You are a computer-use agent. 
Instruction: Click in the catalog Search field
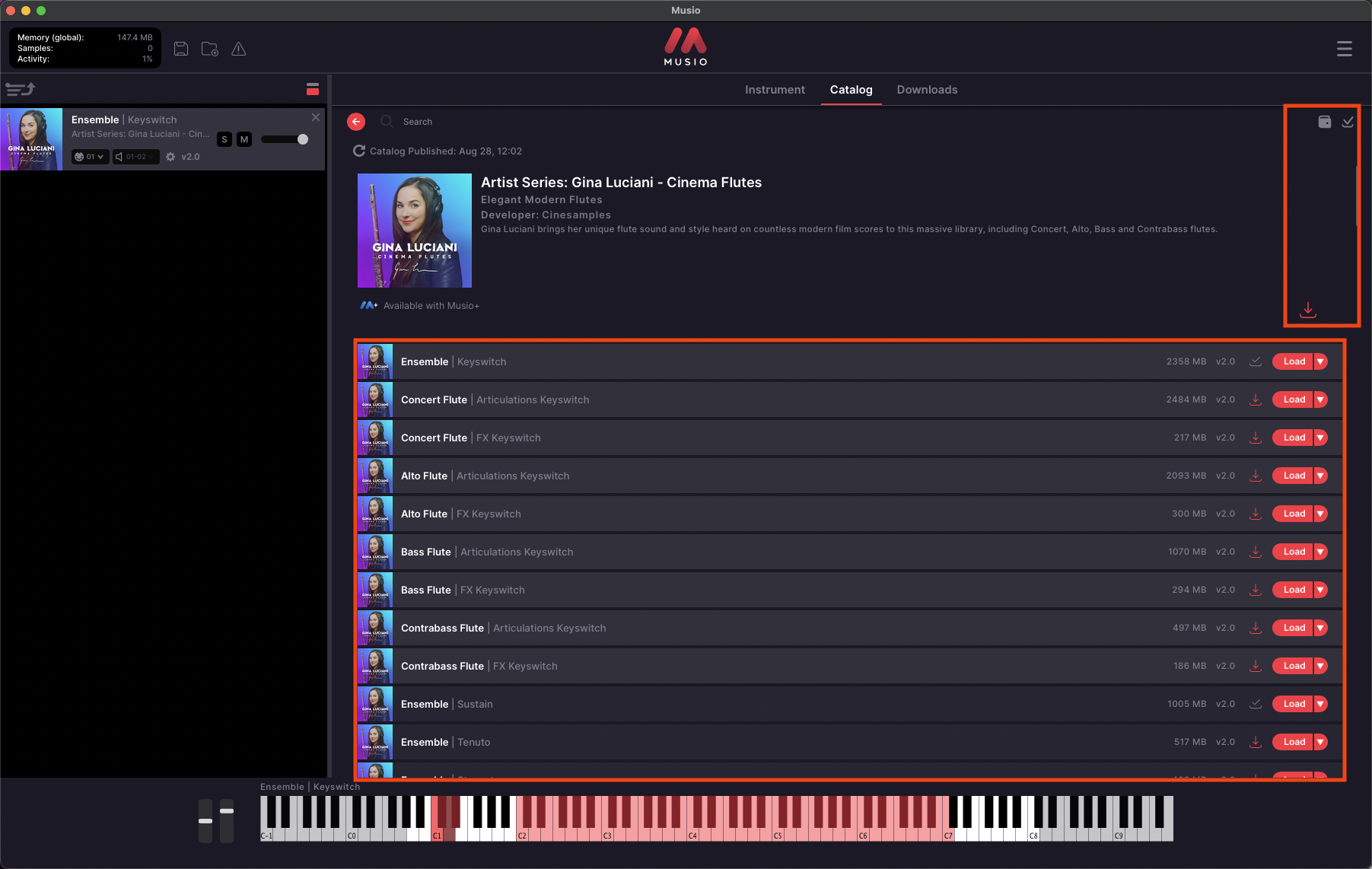click(418, 122)
